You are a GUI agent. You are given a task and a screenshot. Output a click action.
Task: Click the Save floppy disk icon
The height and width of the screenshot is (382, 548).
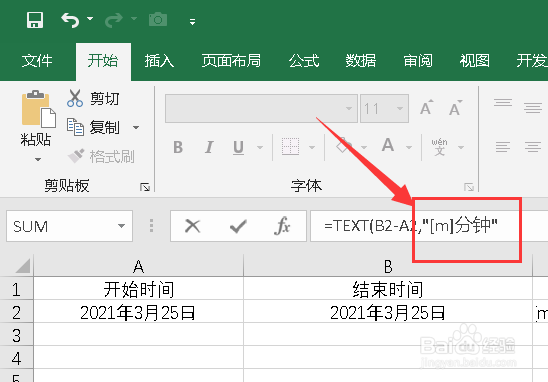[x=35, y=20]
